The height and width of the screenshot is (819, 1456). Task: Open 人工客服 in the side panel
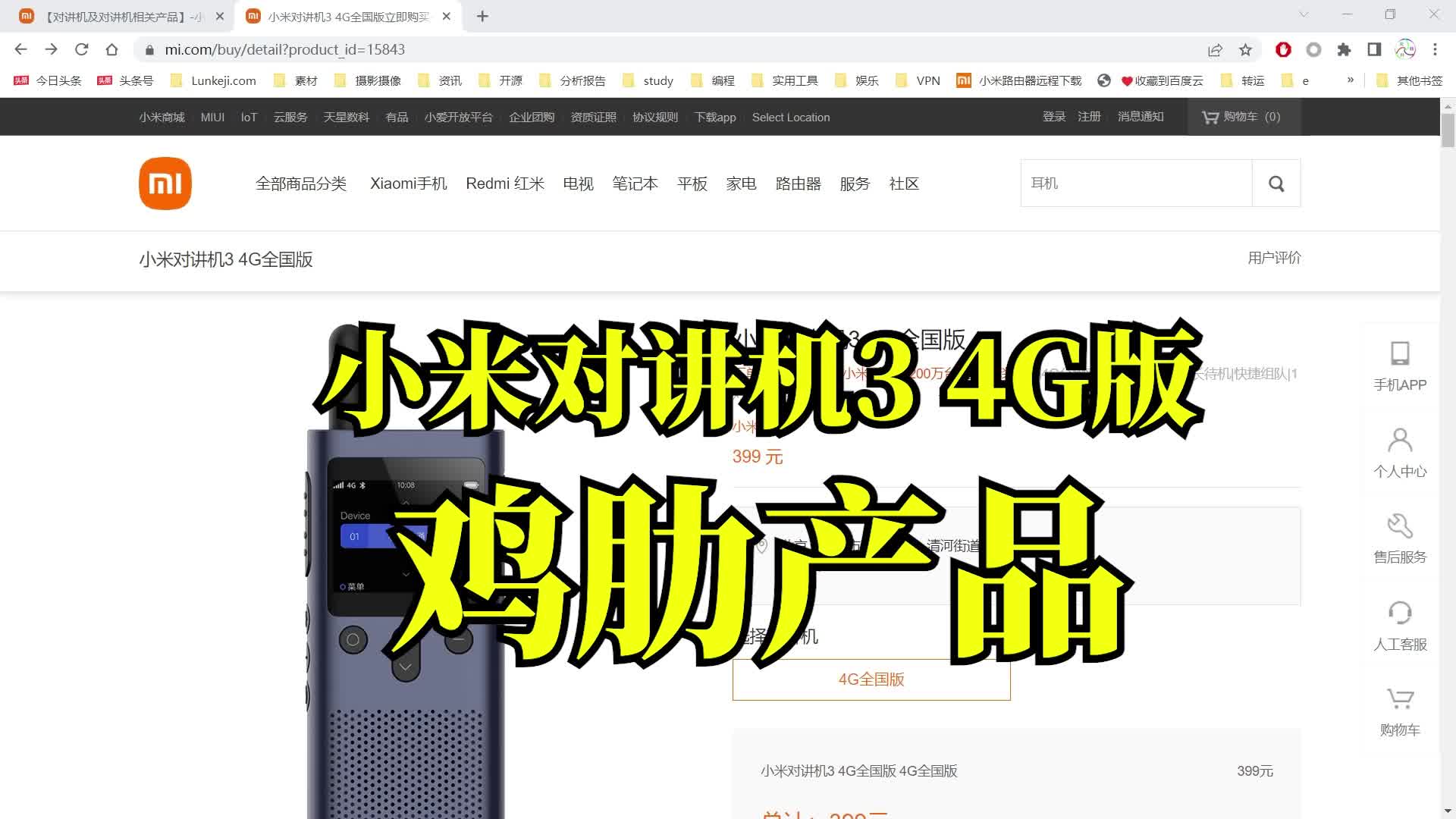point(1400,626)
